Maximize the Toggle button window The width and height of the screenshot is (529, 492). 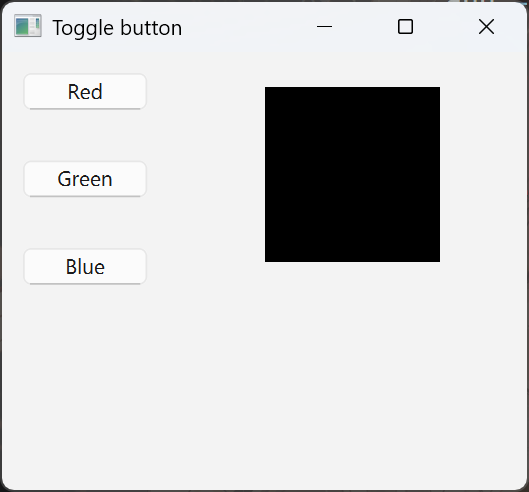405,26
